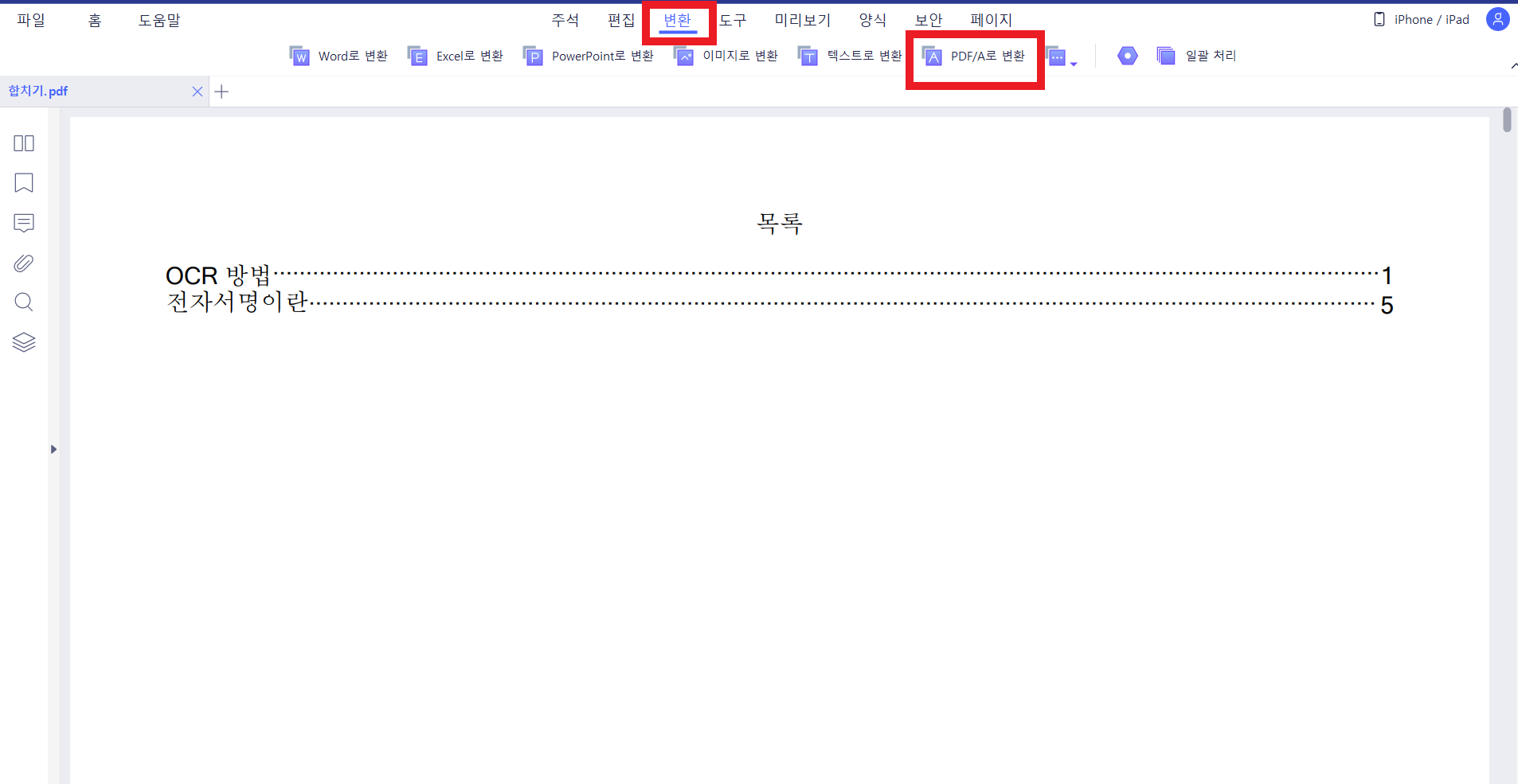Open the 텍스트로 변환 conversion tool
This screenshot has height=784, width=1518.
pos(849,56)
